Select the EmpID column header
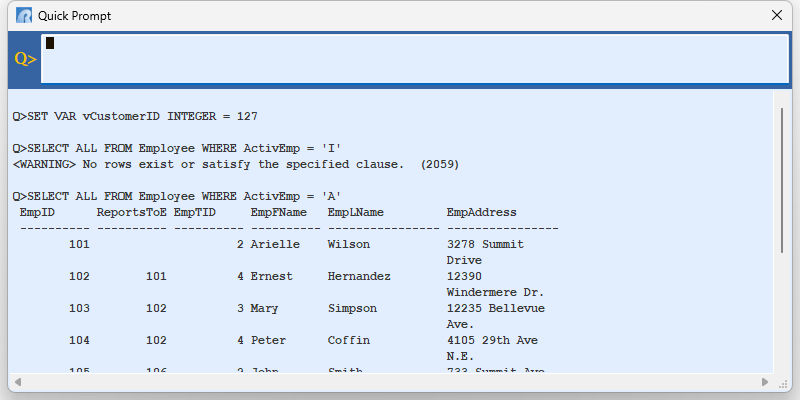Screen dimensions: 800x400 pos(37,212)
